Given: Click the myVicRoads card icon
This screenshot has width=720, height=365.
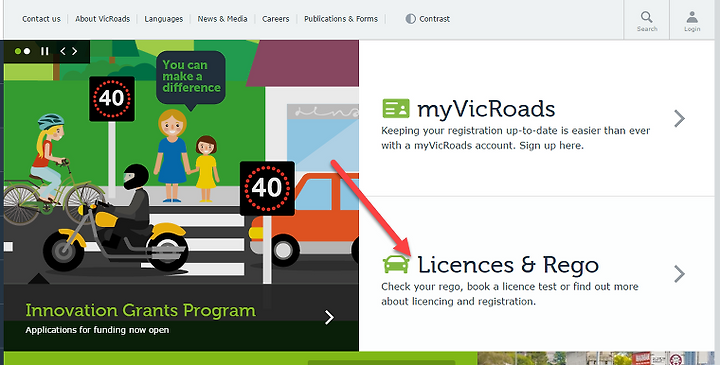Looking at the screenshot, I should [x=396, y=108].
